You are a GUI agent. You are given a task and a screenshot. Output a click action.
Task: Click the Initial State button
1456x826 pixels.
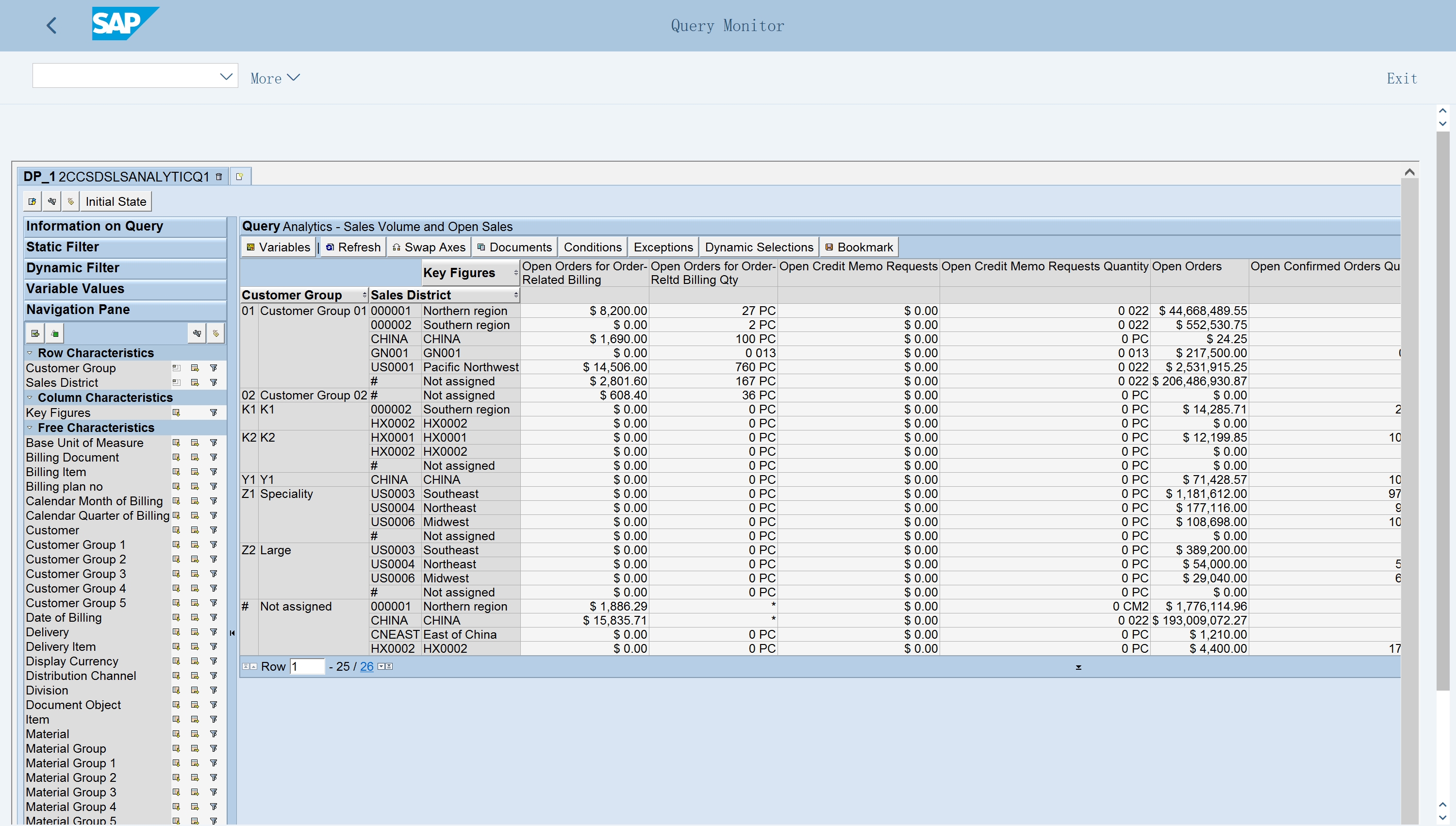point(115,201)
